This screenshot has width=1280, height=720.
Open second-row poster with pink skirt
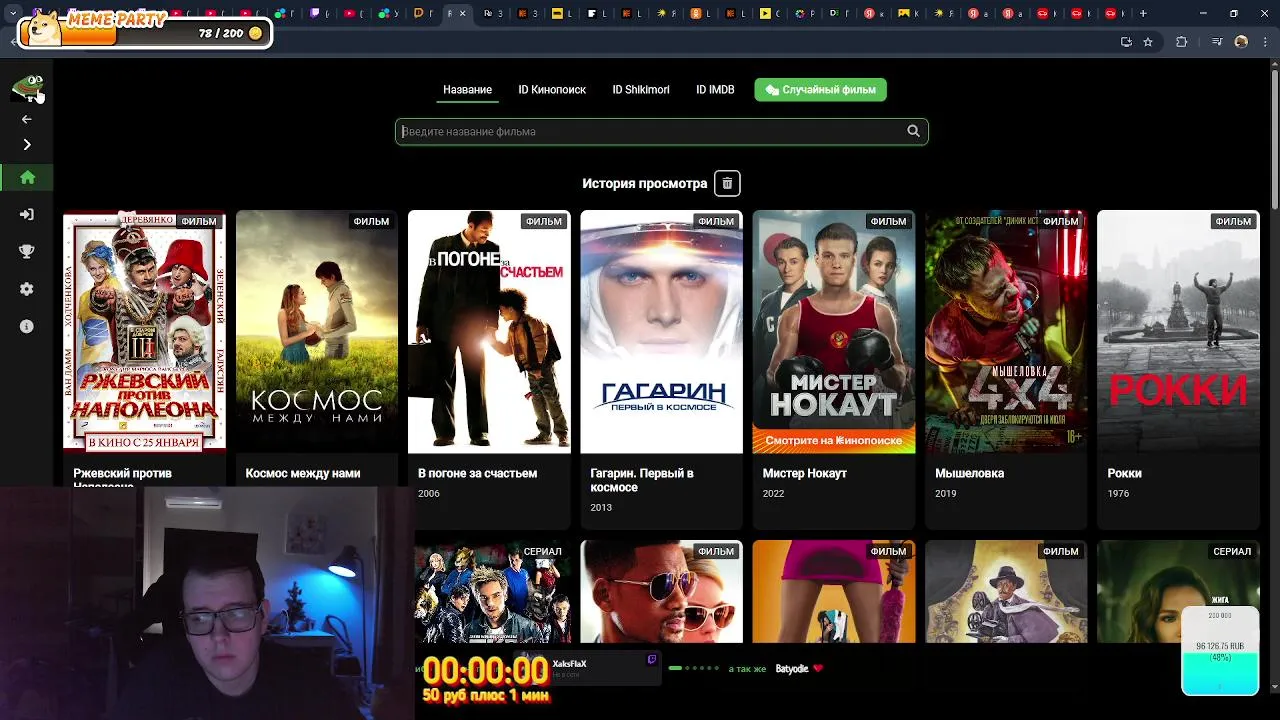[x=834, y=591]
